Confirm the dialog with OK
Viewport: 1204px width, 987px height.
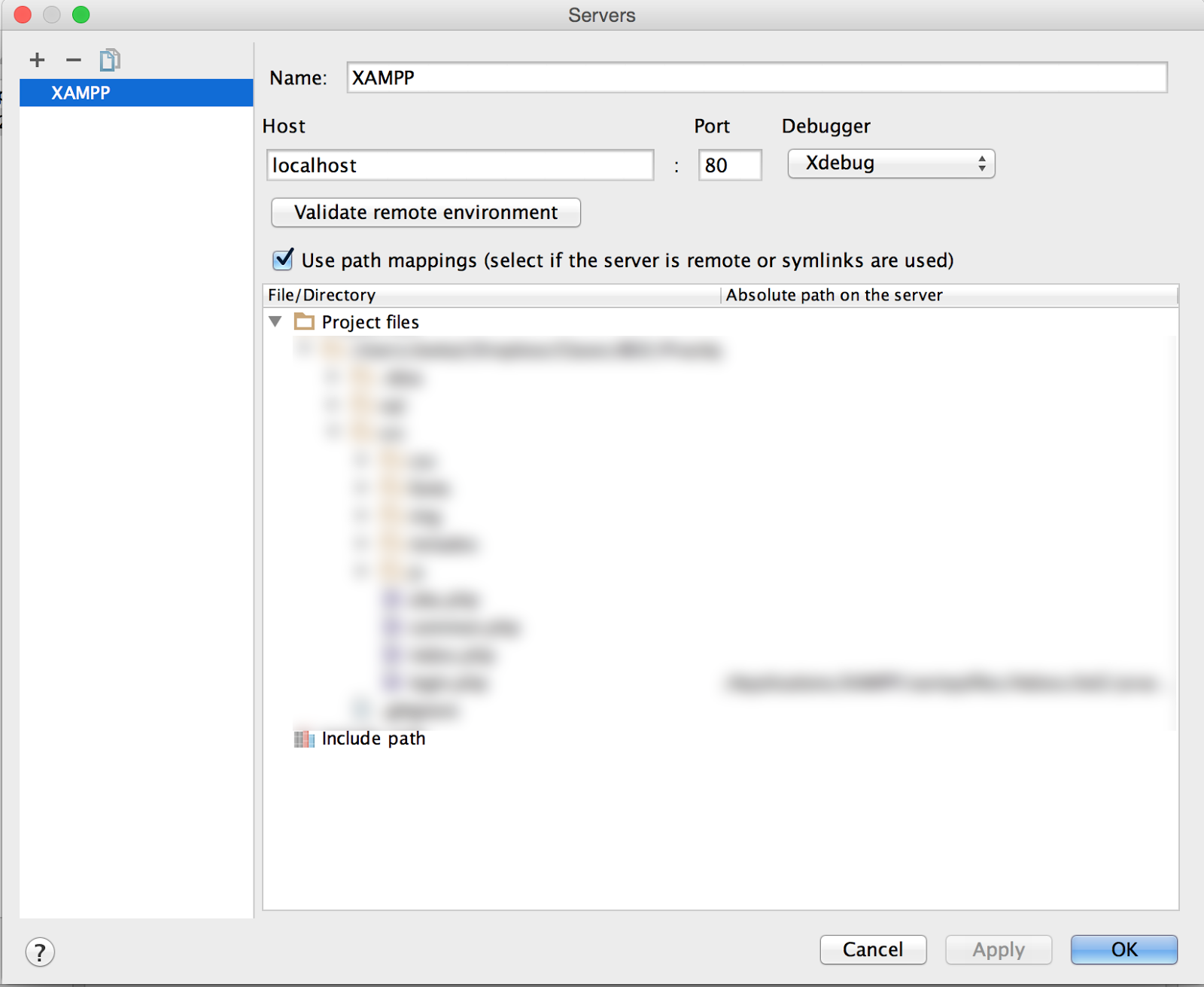tap(1124, 949)
